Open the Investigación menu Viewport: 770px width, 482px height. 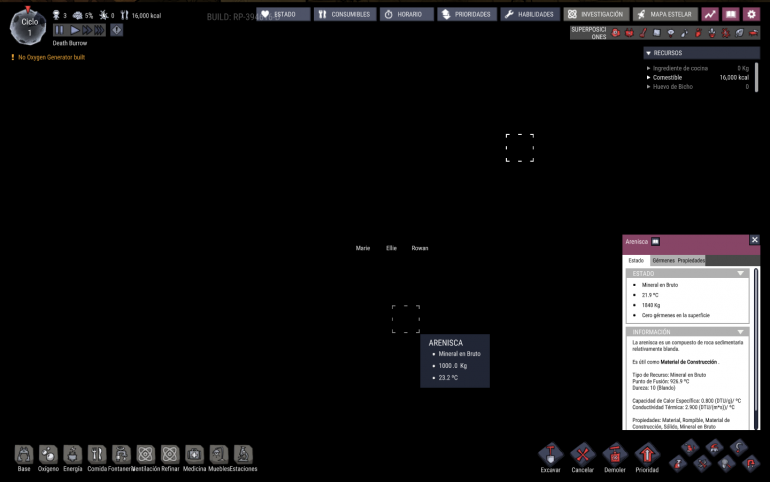[x=595, y=15]
